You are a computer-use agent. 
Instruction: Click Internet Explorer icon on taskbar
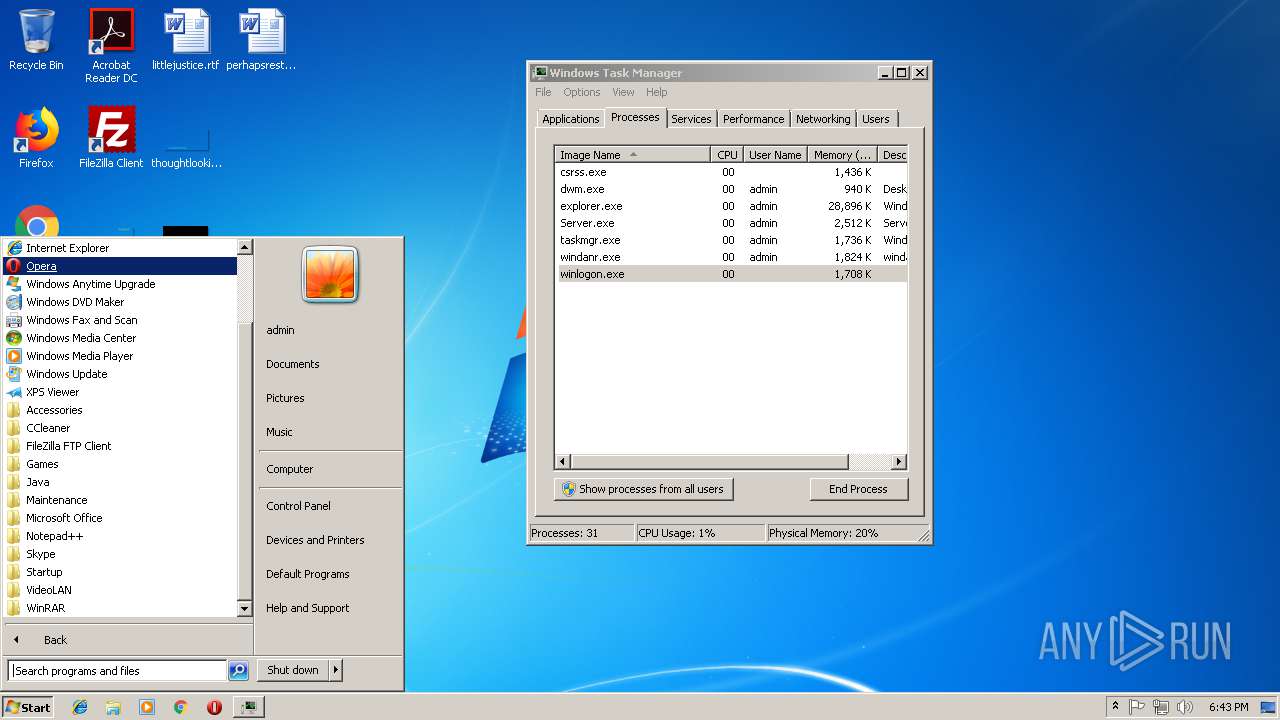(x=80, y=707)
